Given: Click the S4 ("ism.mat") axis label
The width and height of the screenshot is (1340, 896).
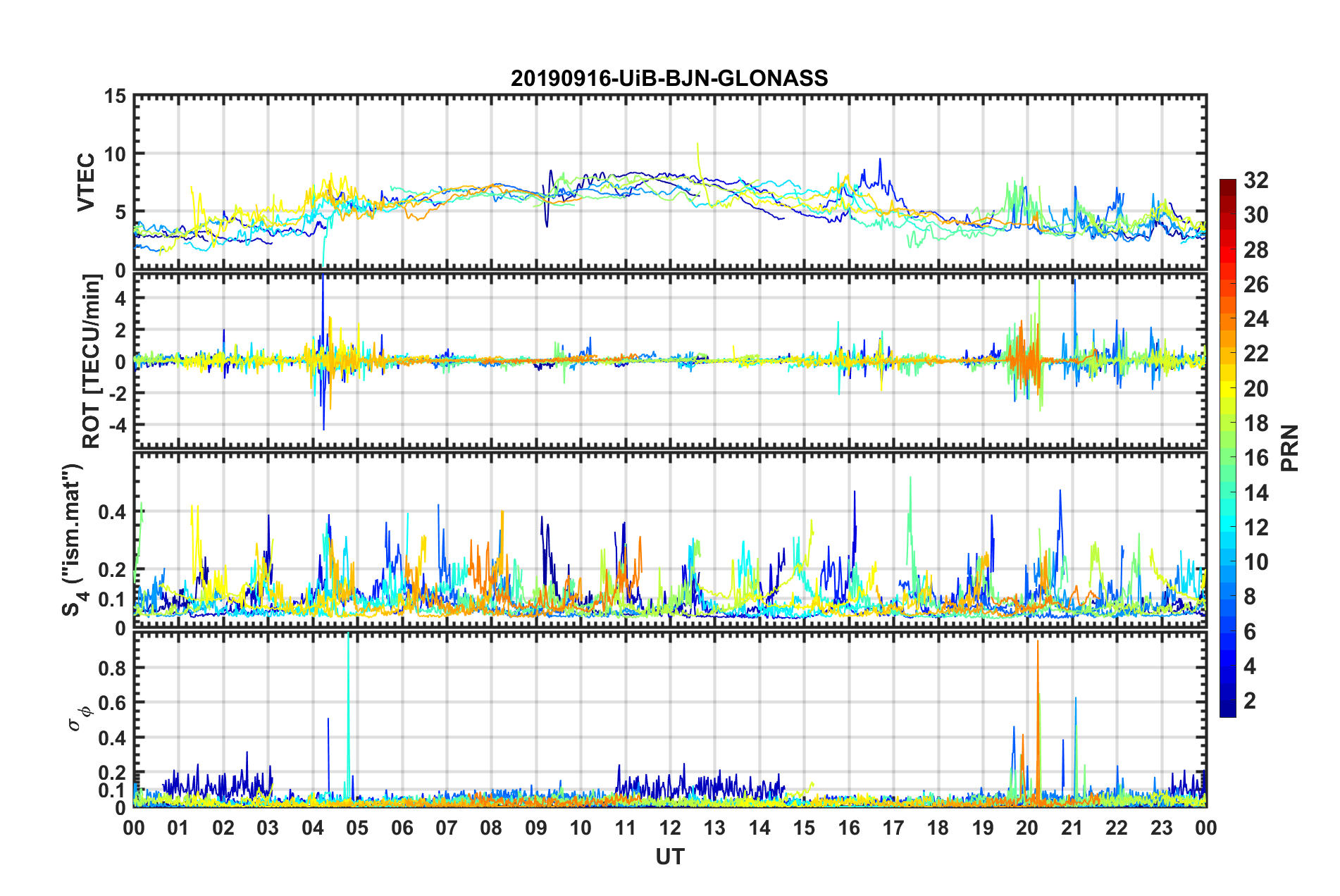Looking at the screenshot, I should 73,539.
